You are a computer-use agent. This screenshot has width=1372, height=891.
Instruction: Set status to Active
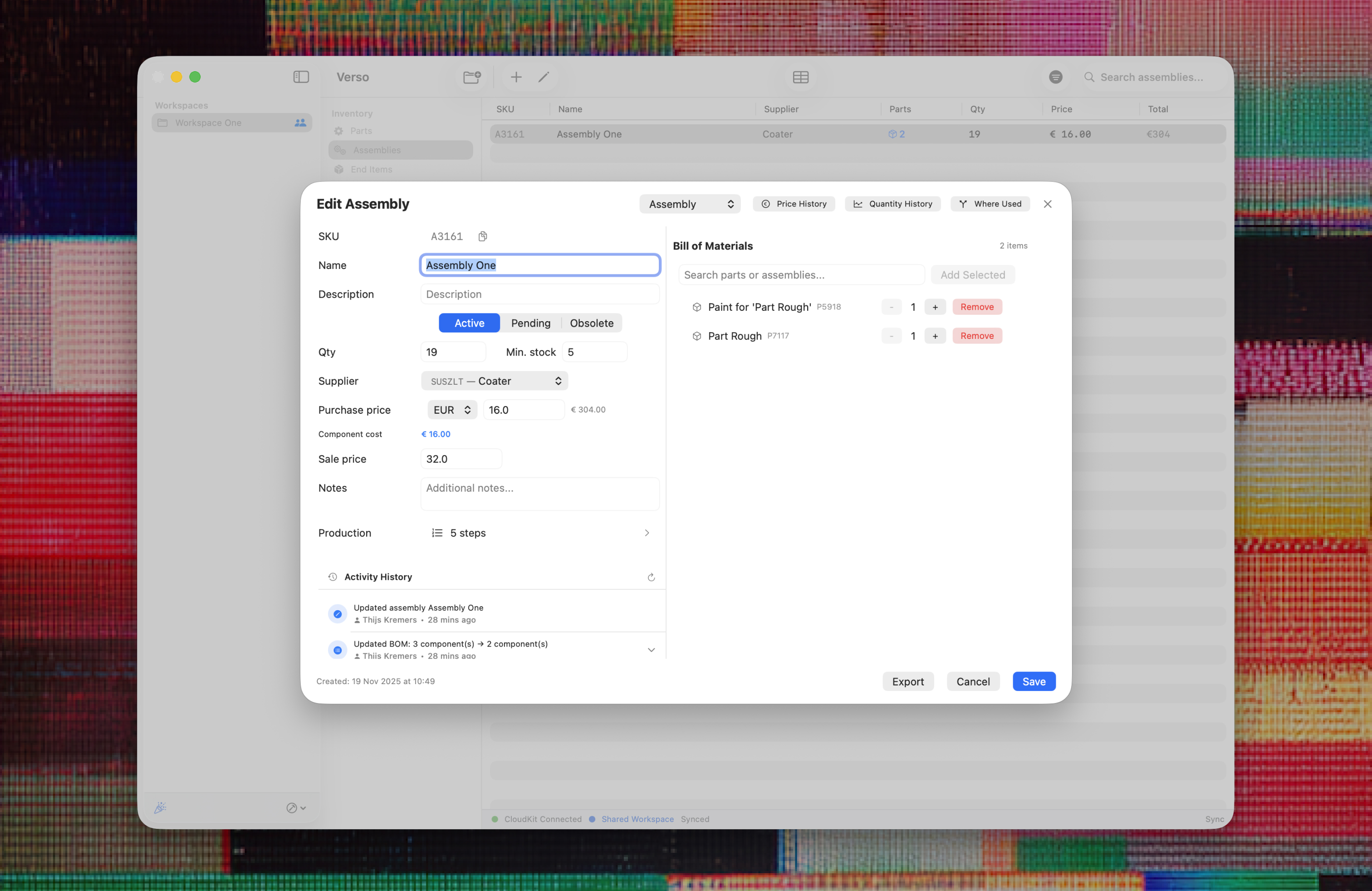469,323
